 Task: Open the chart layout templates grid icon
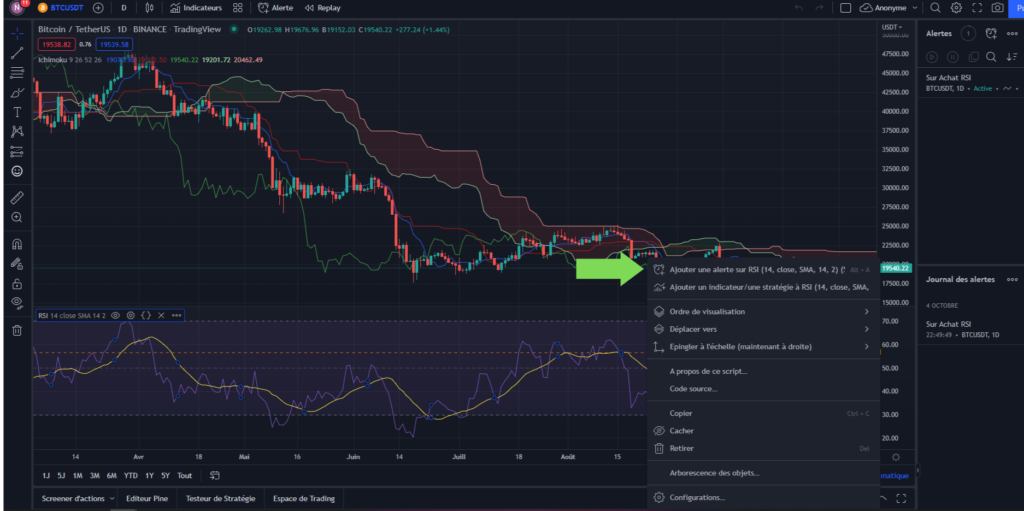point(238,8)
